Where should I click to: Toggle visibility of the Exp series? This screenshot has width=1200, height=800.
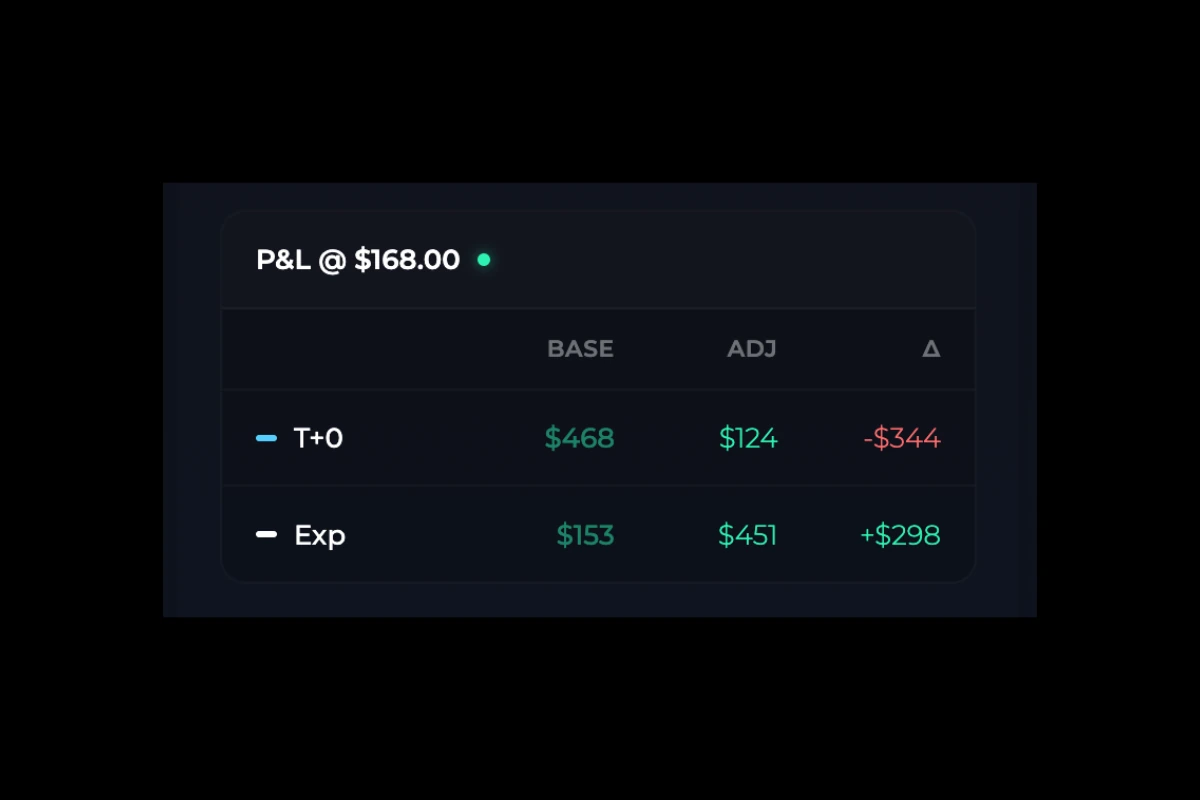[264, 535]
